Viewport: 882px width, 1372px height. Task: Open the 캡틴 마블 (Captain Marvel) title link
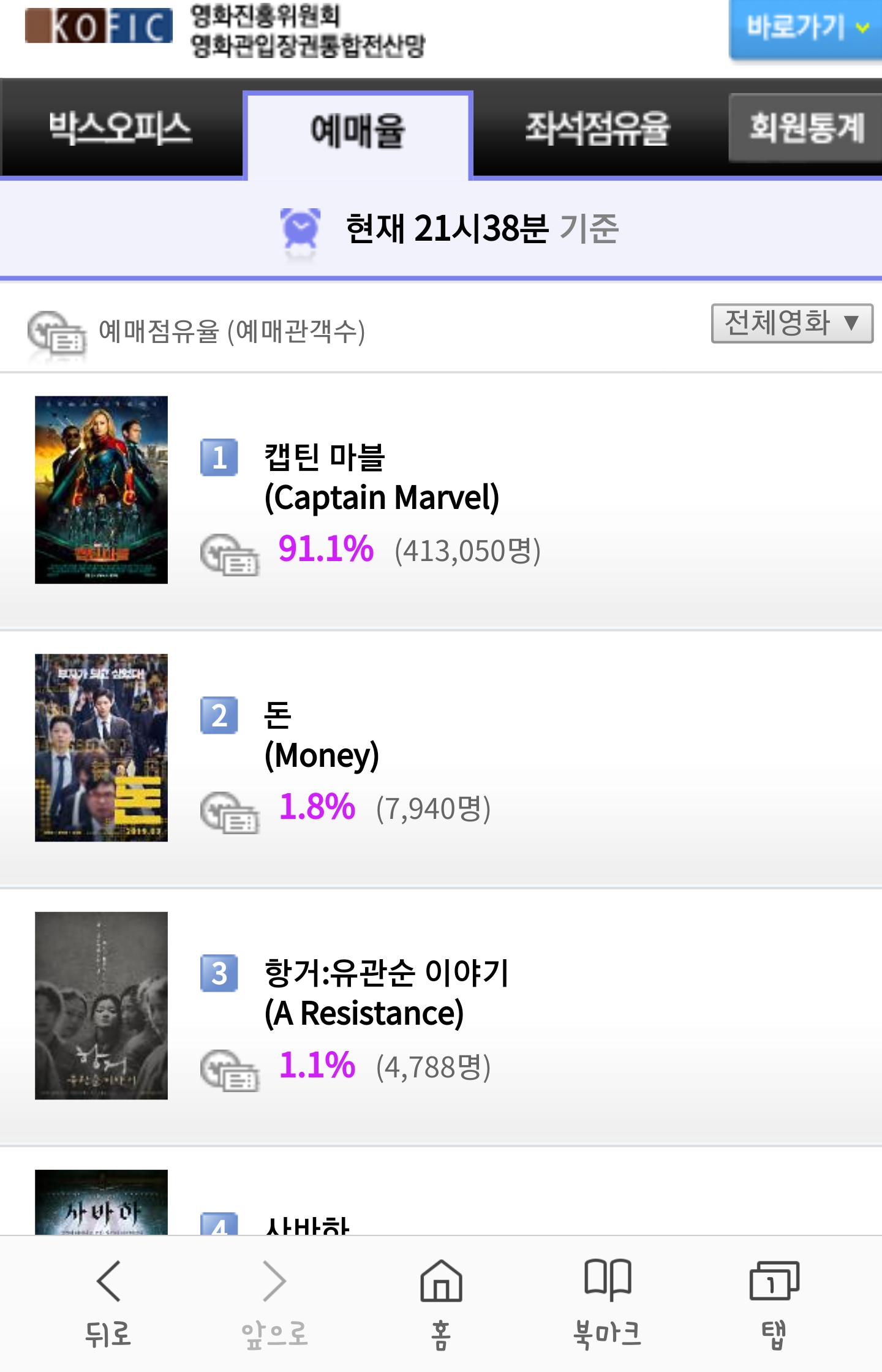[381, 477]
